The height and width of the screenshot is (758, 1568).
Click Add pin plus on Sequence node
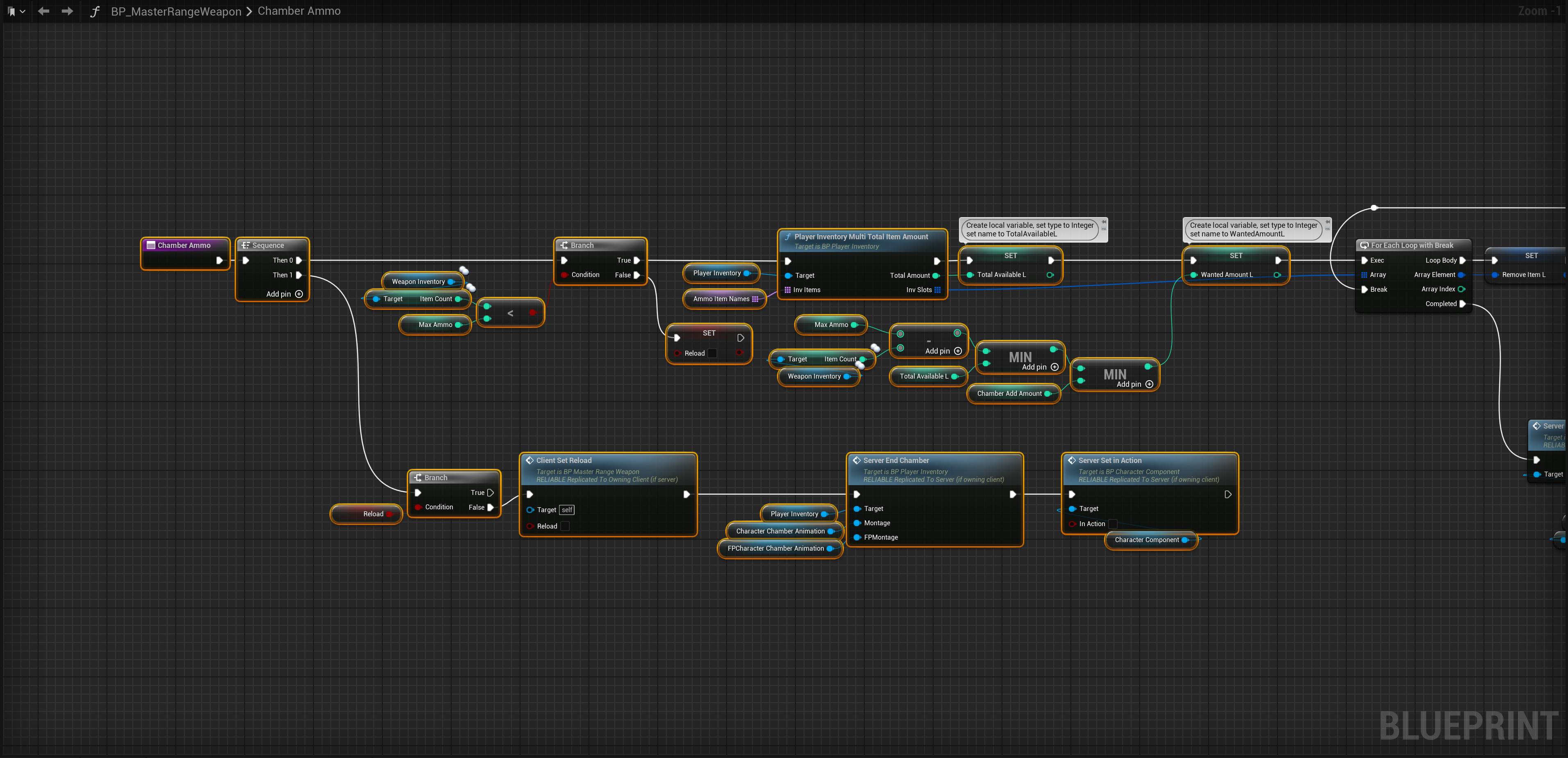pos(299,294)
